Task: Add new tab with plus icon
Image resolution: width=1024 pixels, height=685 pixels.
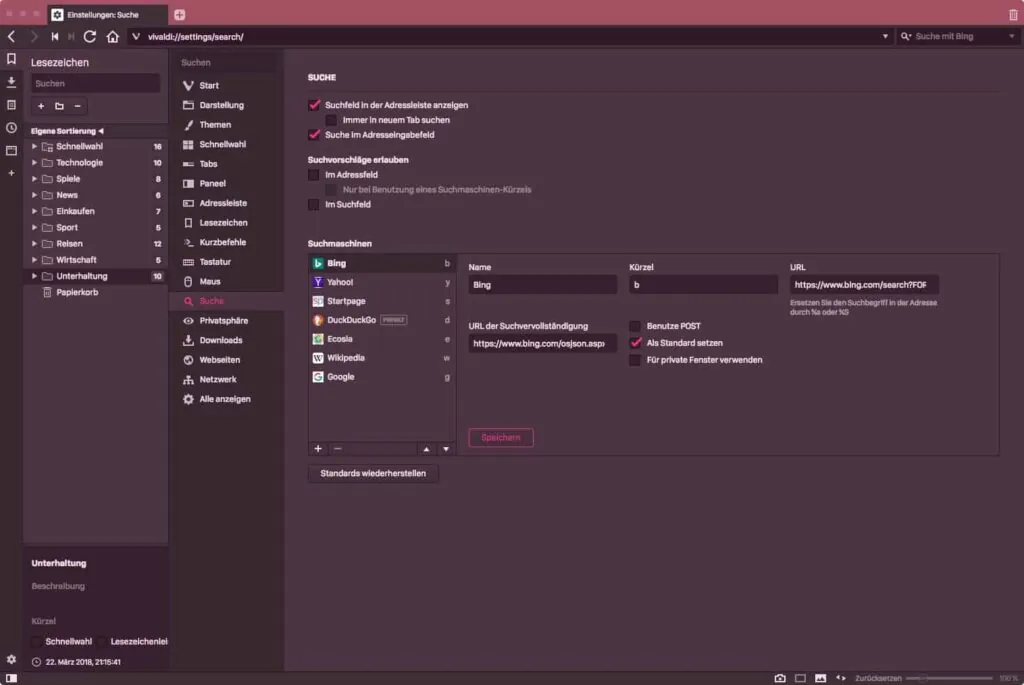Action: 180,15
